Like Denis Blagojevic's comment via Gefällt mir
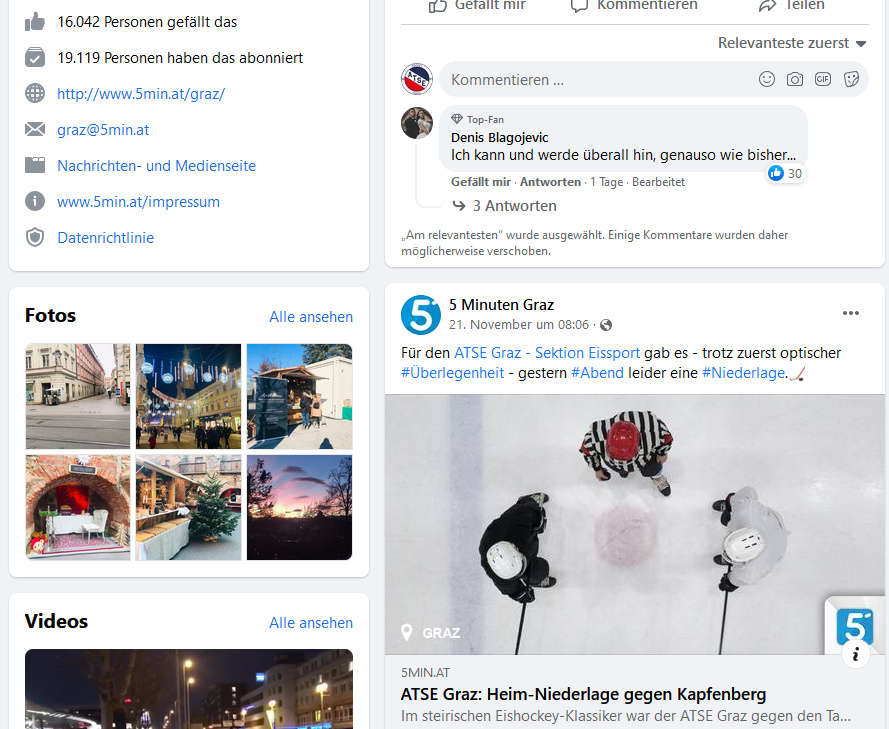This screenshot has width=889, height=729. (481, 182)
